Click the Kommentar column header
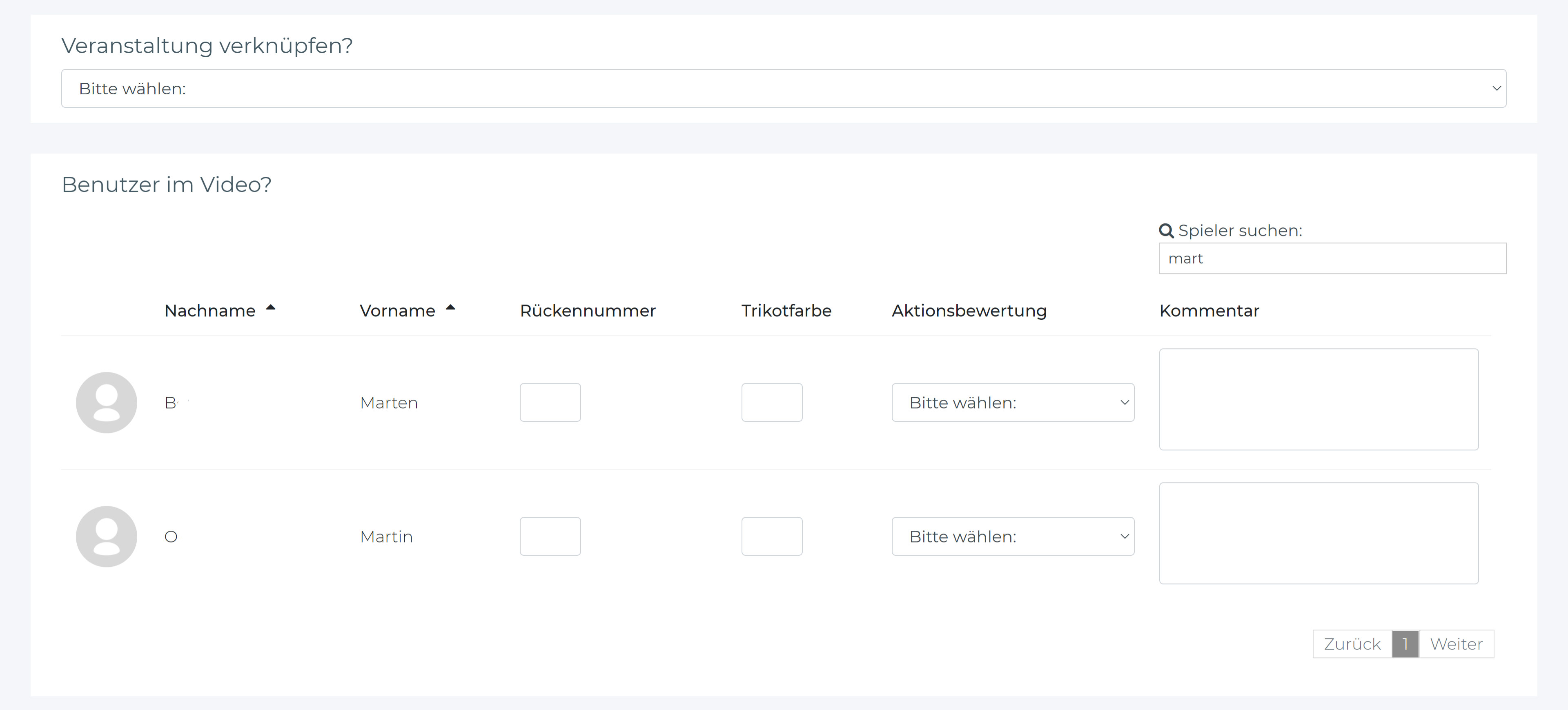This screenshot has height=710, width=1568. pos(1209,310)
